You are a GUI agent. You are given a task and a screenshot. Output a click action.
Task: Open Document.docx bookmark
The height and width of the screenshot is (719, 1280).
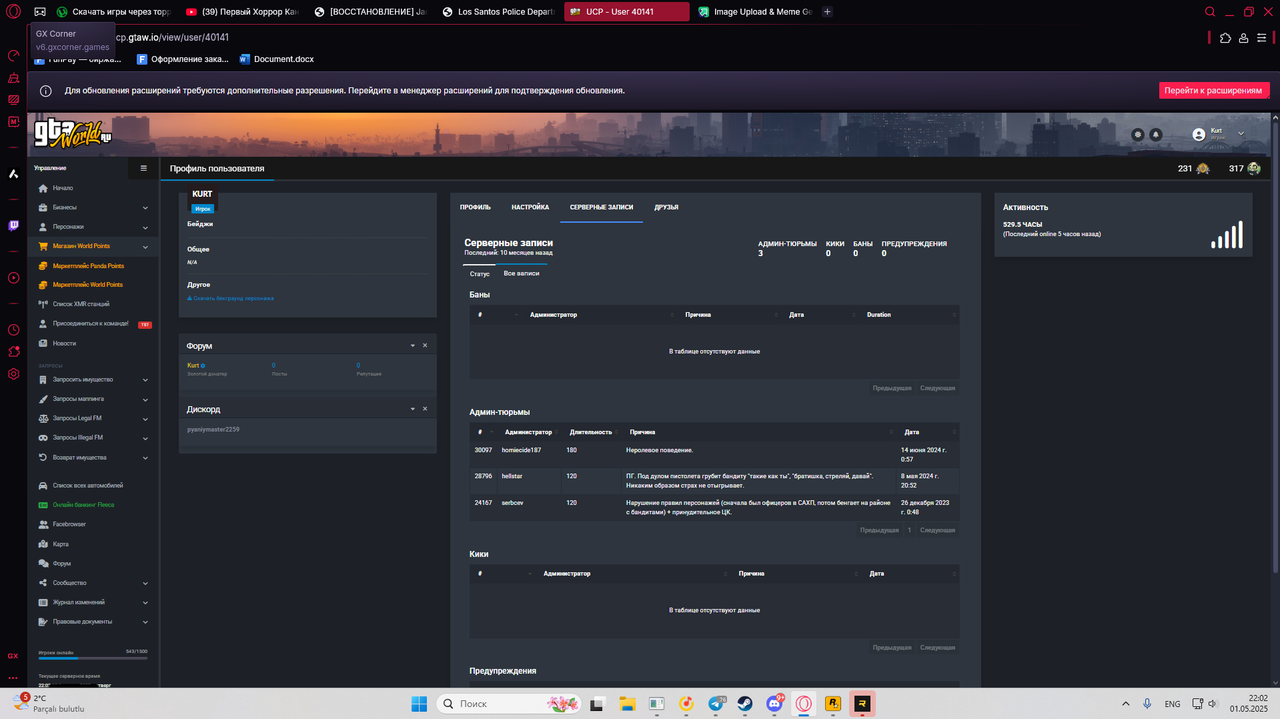pyautogui.click(x=277, y=59)
